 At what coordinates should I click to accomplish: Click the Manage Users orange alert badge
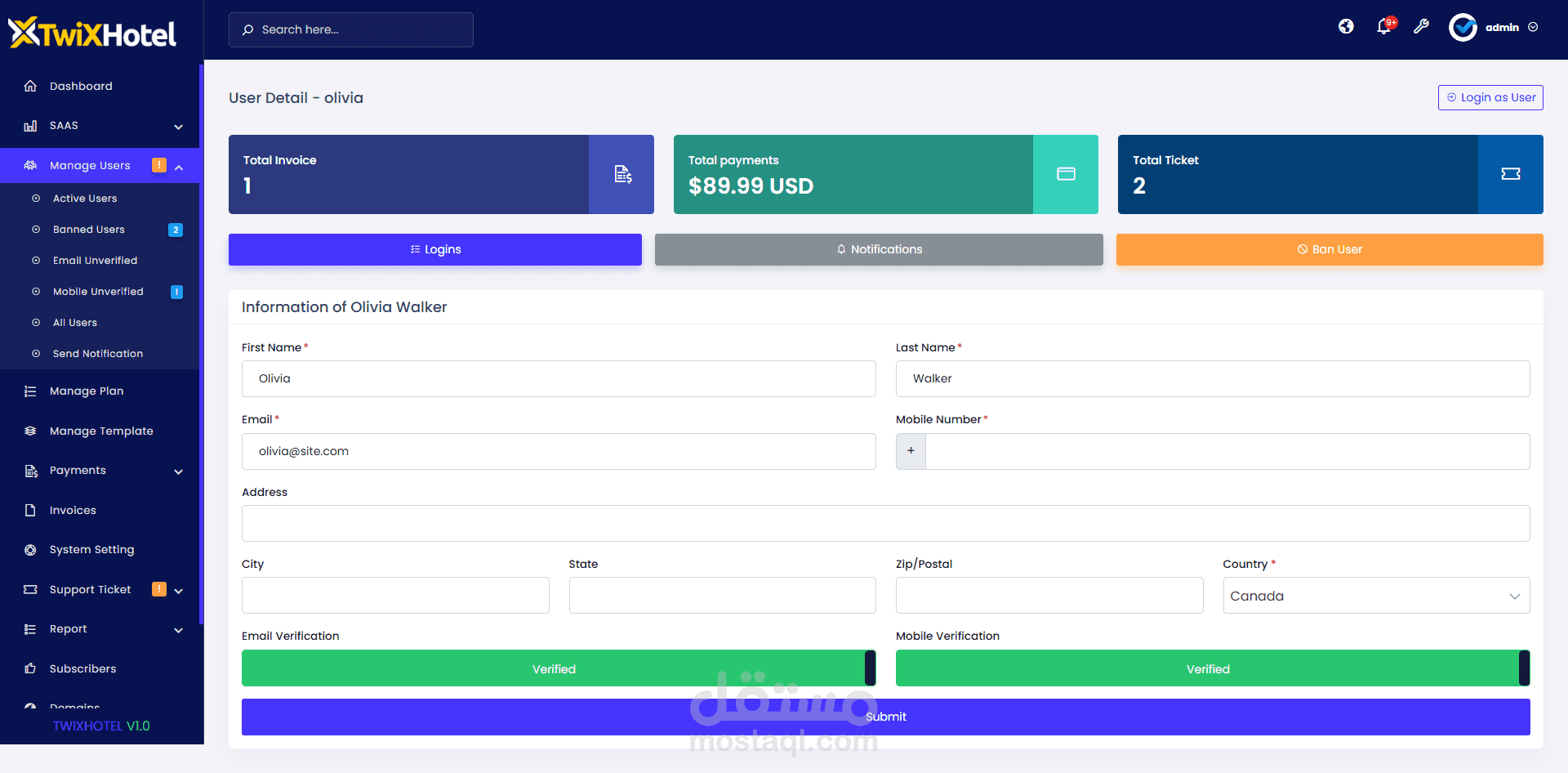coord(159,165)
